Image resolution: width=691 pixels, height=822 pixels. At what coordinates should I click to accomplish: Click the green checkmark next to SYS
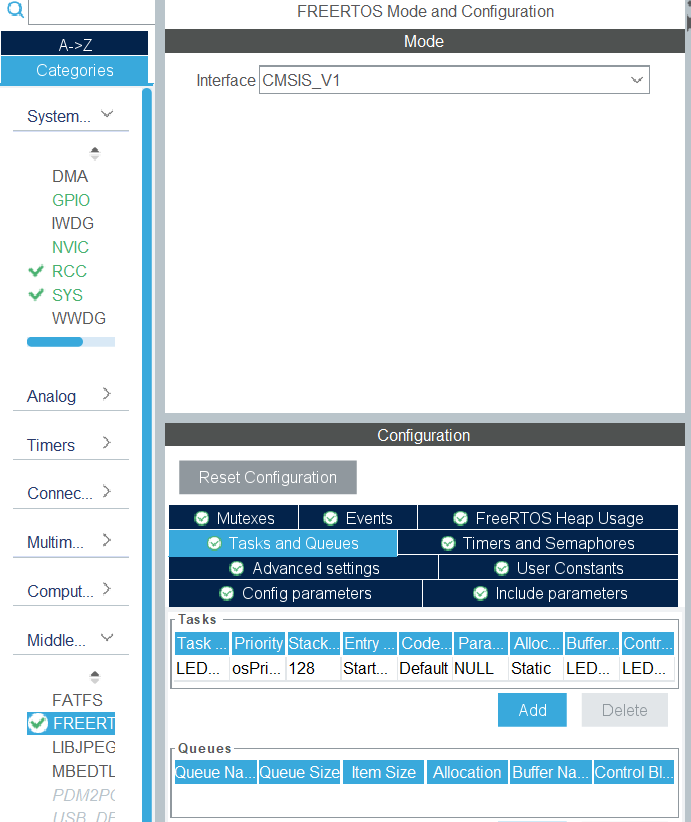point(36,295)
